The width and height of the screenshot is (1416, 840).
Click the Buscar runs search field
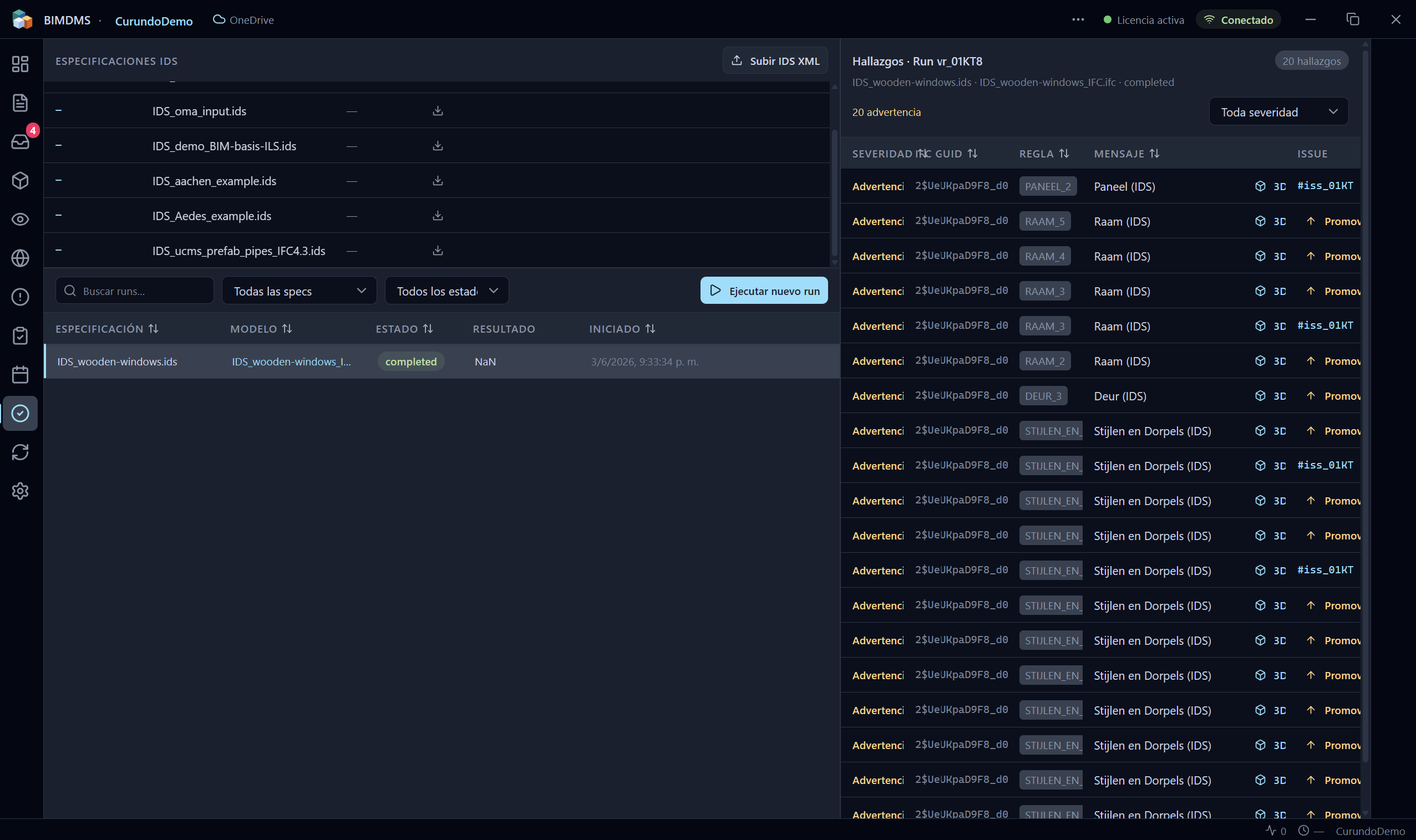(x=135, y=291)
